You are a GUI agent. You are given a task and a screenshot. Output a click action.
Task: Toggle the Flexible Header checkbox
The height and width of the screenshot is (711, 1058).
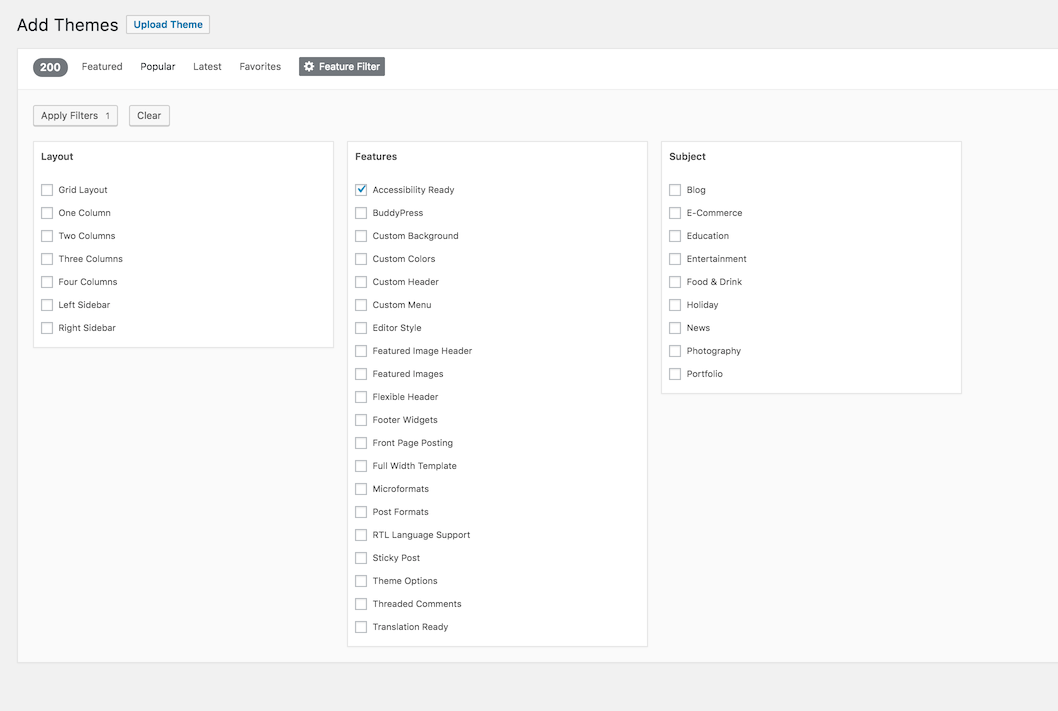click(361, 396)
